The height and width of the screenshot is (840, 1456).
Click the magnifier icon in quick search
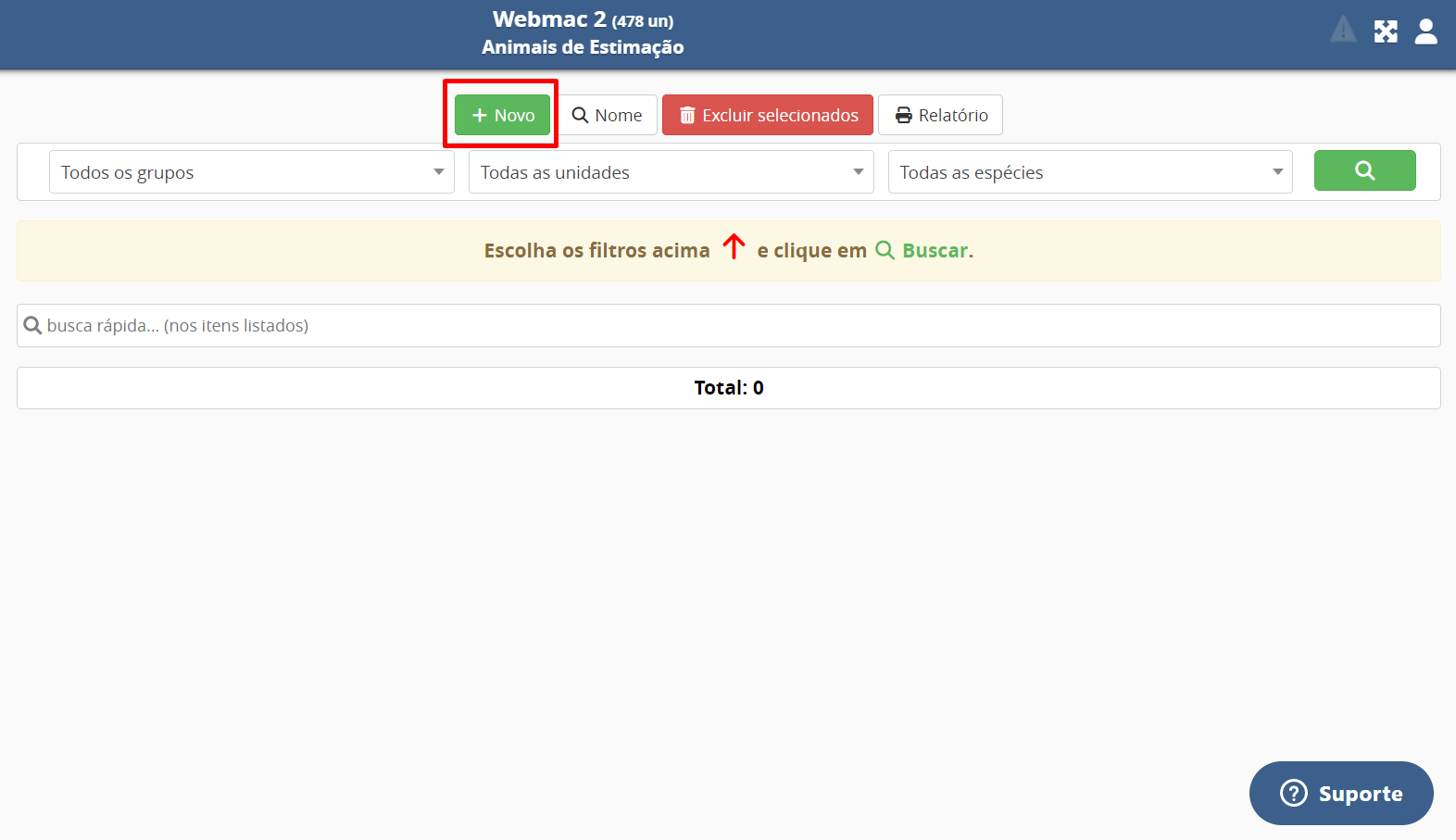tap(32, 325)
